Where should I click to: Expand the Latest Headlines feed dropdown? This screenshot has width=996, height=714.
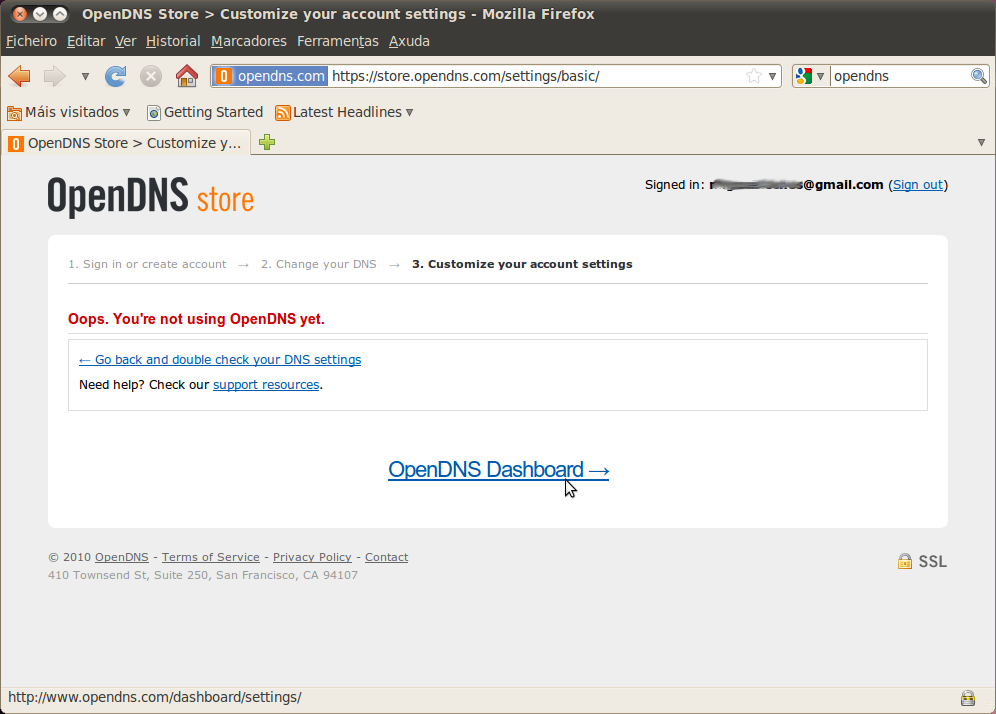[x=344, y=112]
